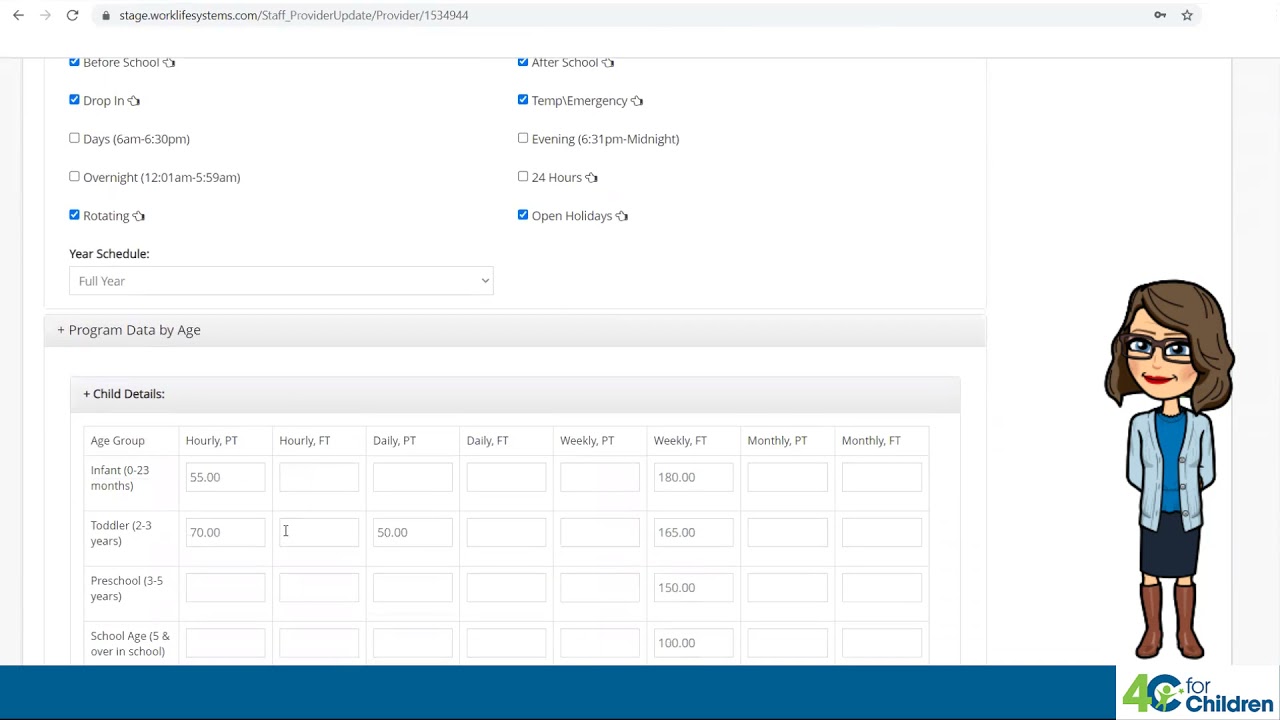Click Toddler Daily FT field
1280x720 pixels.
[x=506, y=532]
